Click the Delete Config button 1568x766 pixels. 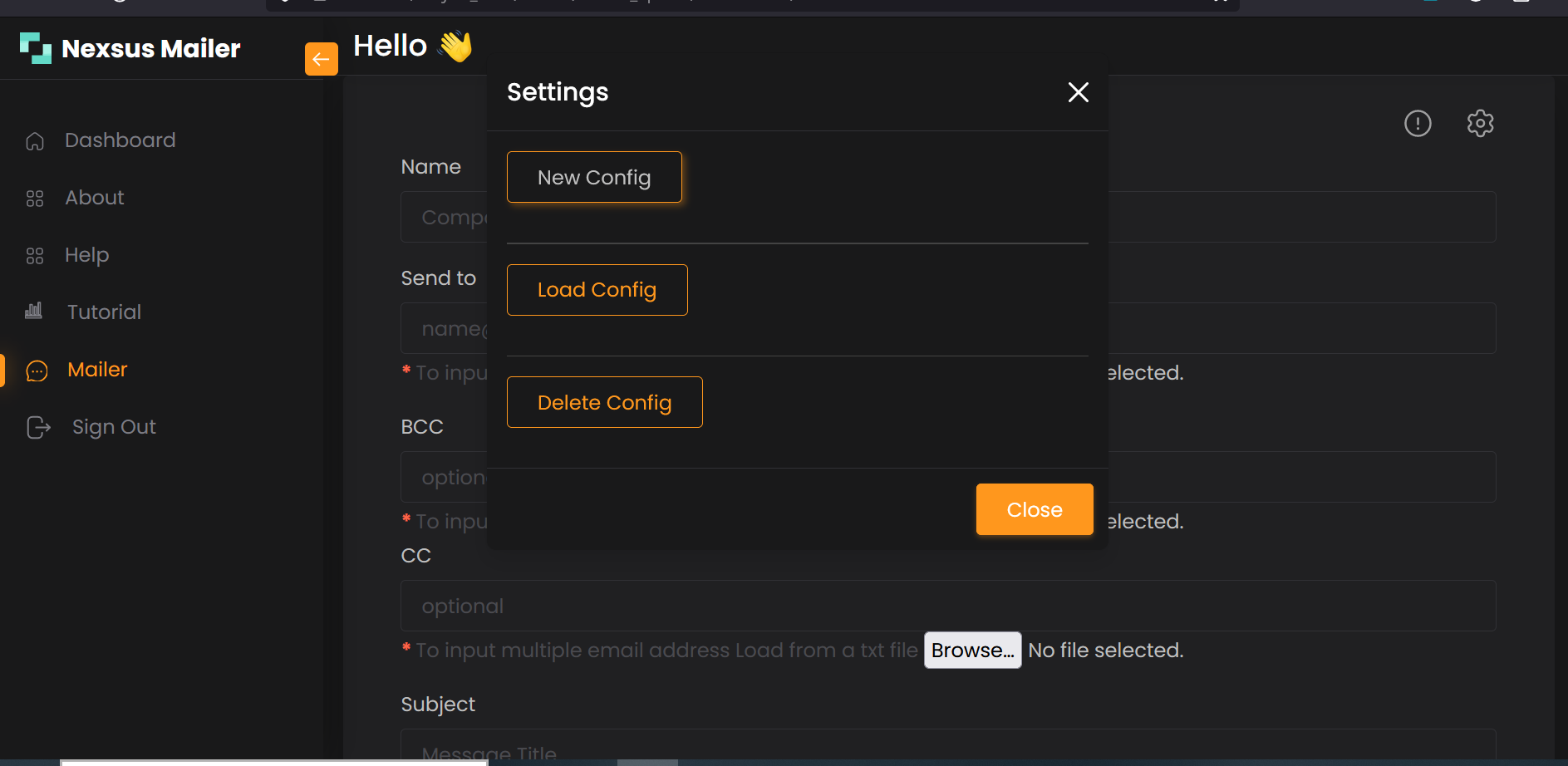click(x=604, y=402)
